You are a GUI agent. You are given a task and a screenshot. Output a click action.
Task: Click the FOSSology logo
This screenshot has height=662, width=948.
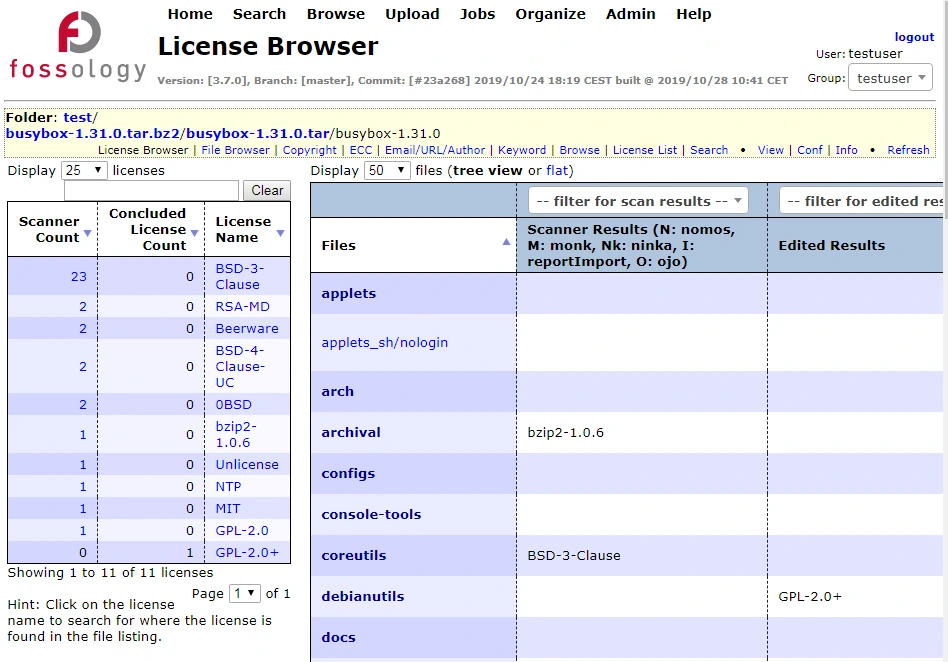(78, 46)
